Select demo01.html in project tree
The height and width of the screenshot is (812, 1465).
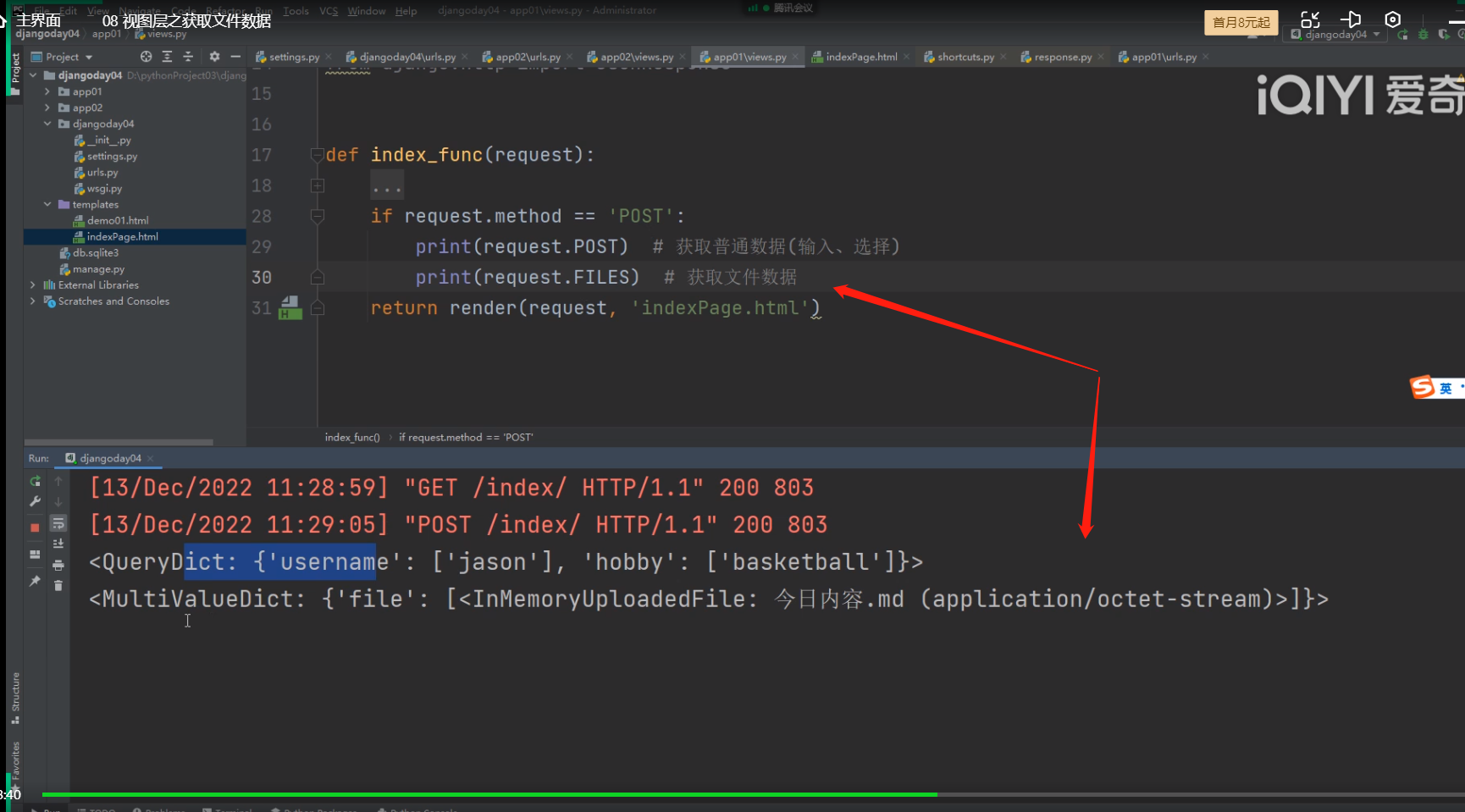pyautogui.click(x=118, y=220)
